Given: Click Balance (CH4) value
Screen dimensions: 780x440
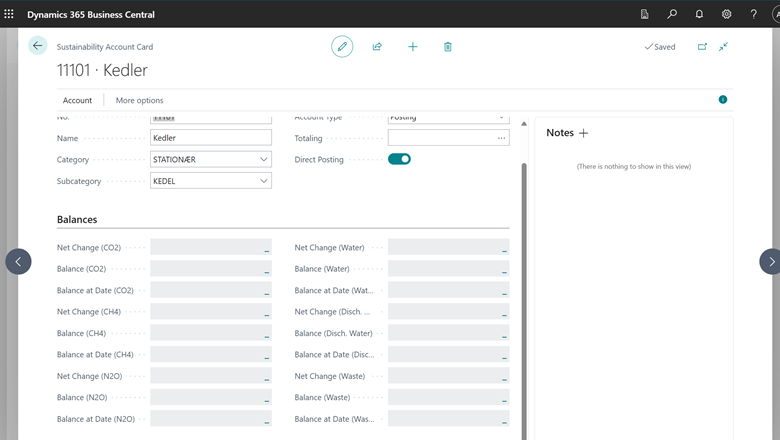Looking at the screenshot, I should click(x=211, y=333).
